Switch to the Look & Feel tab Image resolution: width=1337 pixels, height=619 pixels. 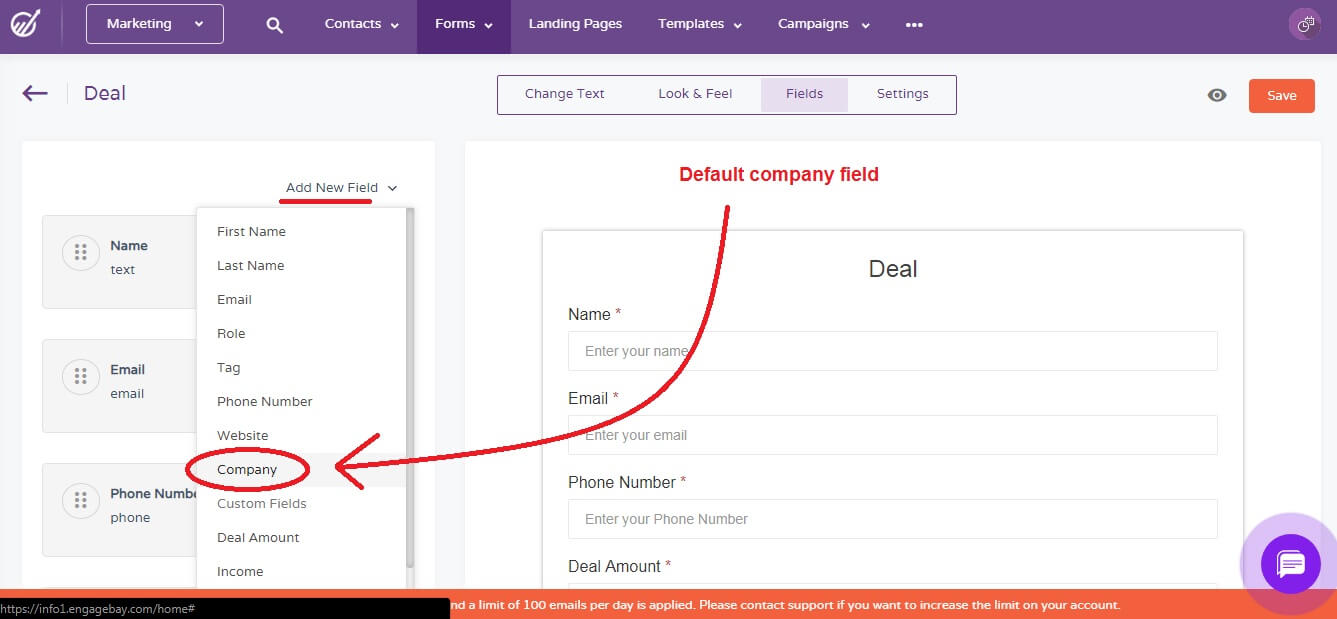[695, 93]
